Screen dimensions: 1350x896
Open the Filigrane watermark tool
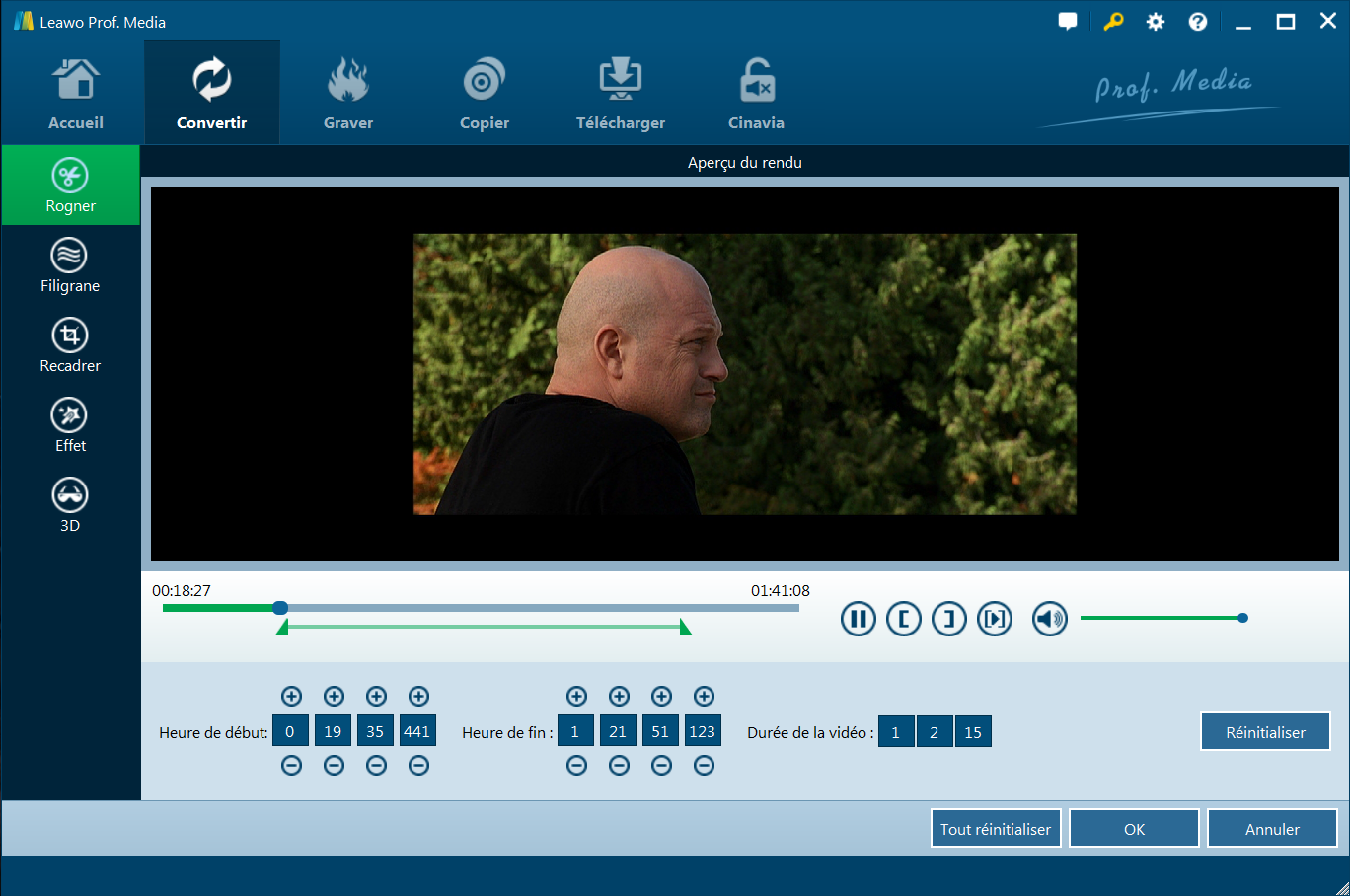tap(70, 265)
